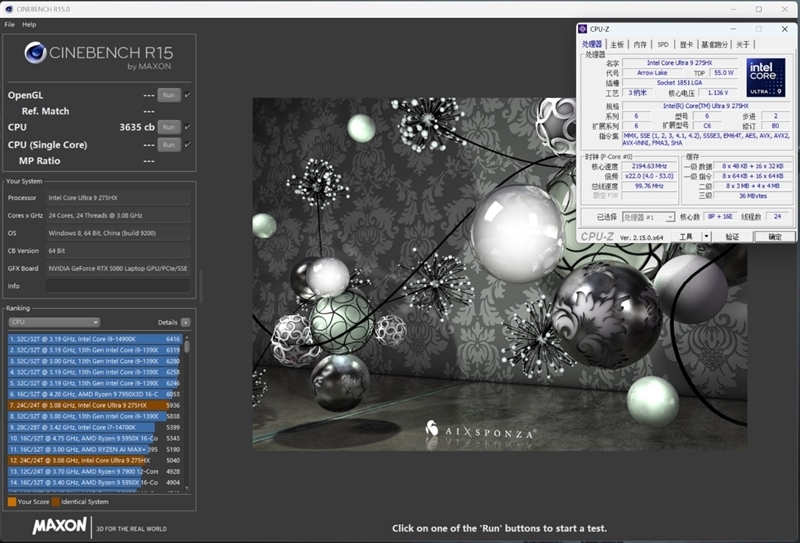This screenshot has height=543, width=800.
Task: Select rank 11 AMD RYZEN AI MAX+ entry
Action: point(95,450)
